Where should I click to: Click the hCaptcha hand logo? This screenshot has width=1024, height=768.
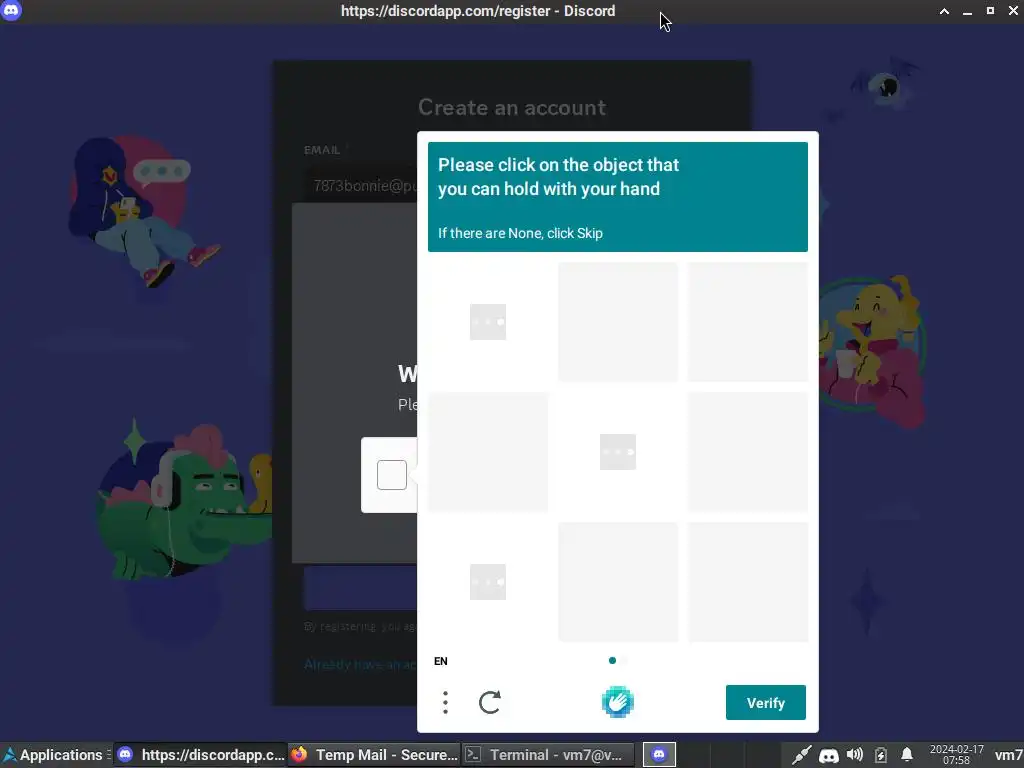[618, 702]
